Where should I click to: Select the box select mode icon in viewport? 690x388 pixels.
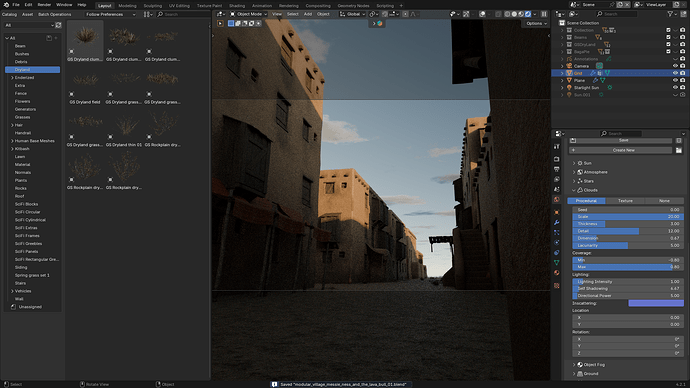click(x=231, y=23)
